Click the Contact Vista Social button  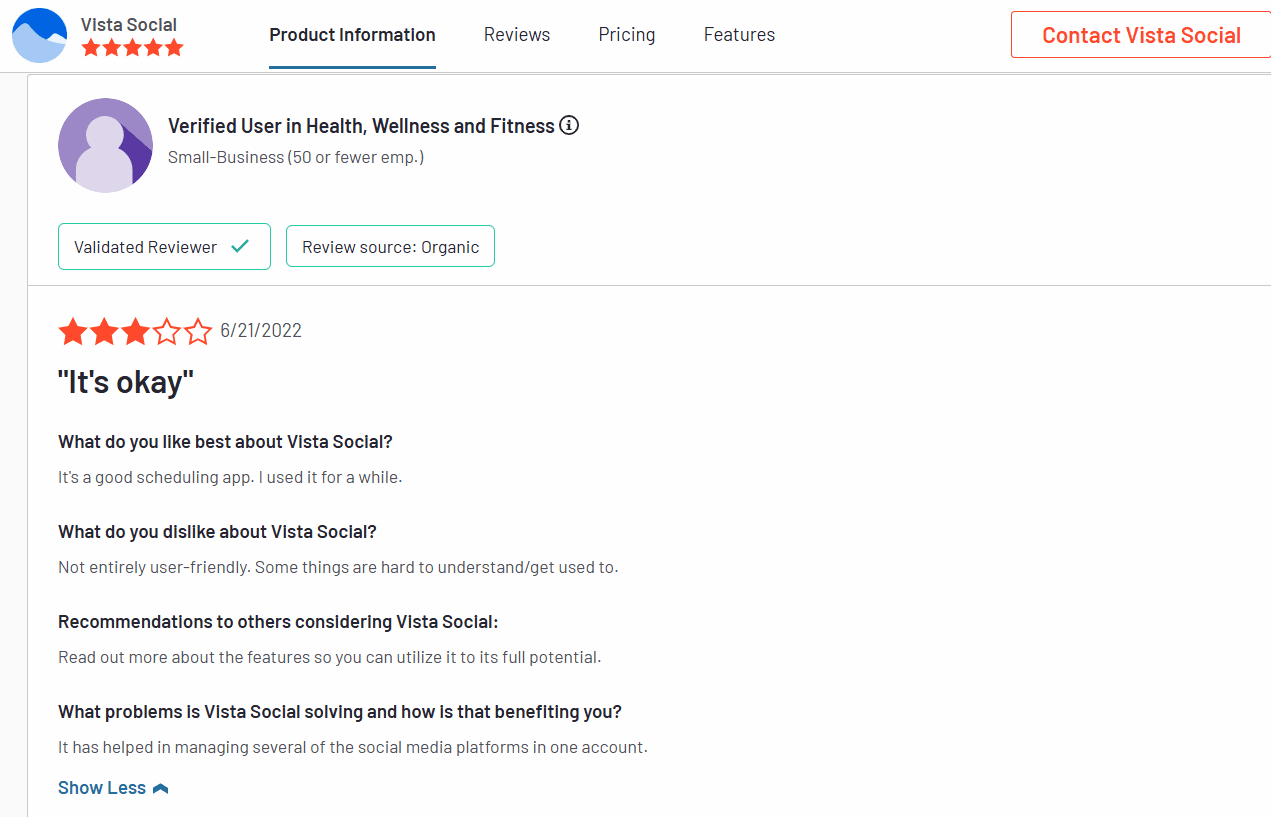[x=1140, y=34]
